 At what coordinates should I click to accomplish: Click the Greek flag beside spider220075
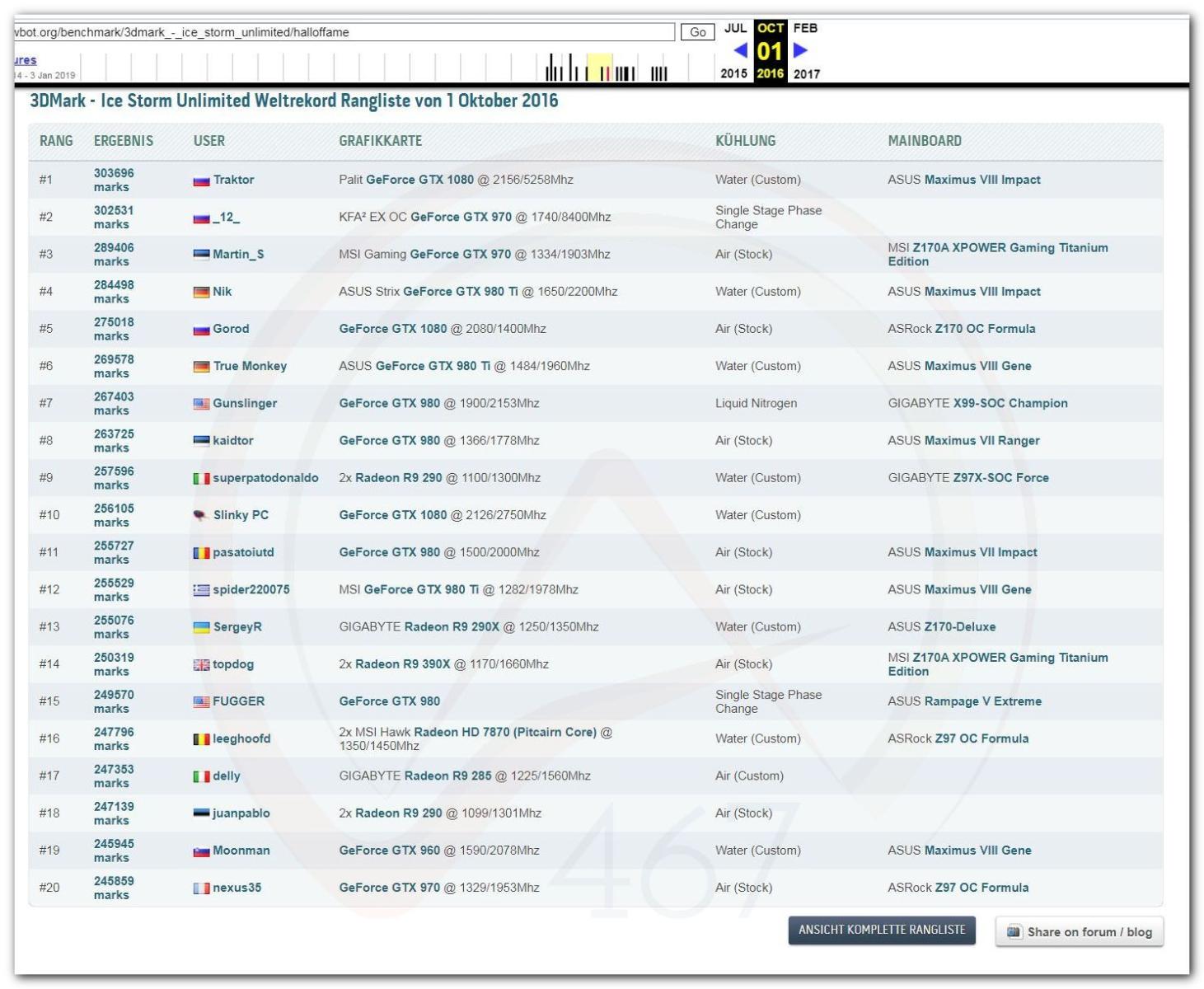click(201, 590)
